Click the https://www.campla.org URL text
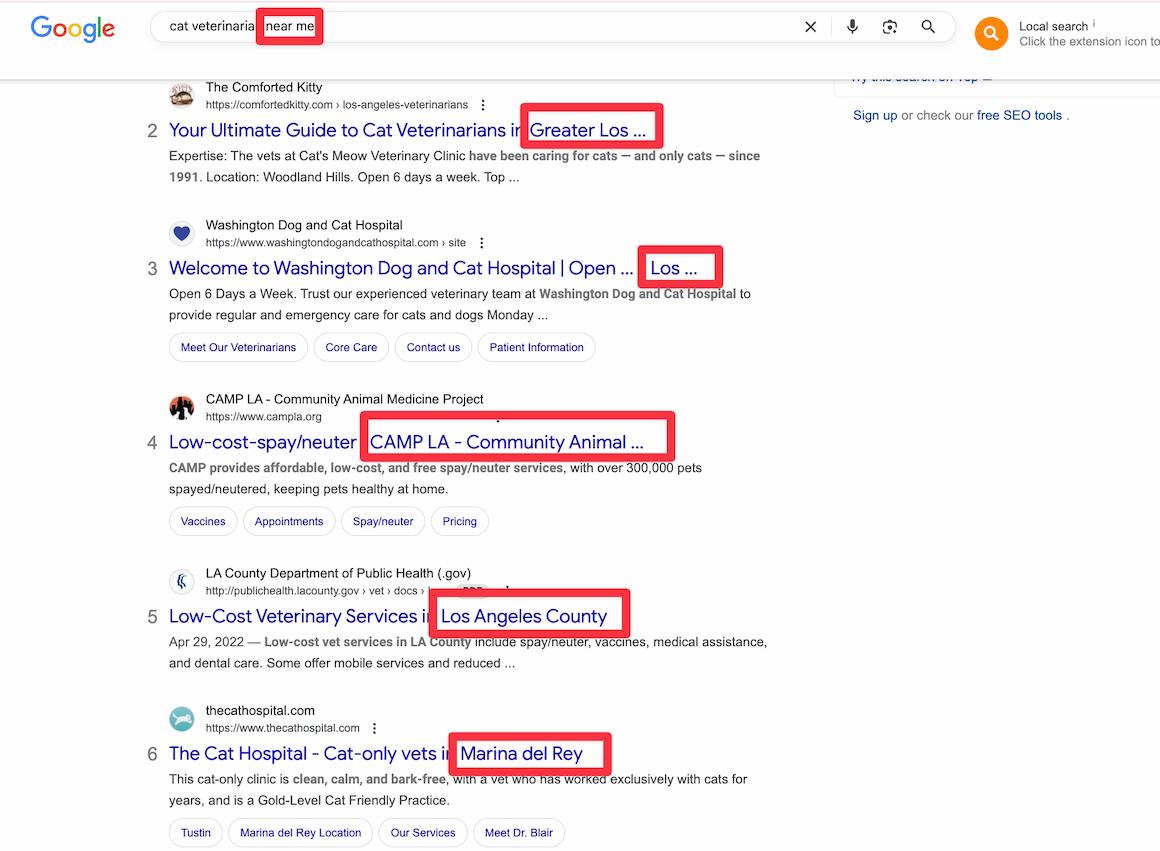1160x851 pixels. (x=263, y=417)
